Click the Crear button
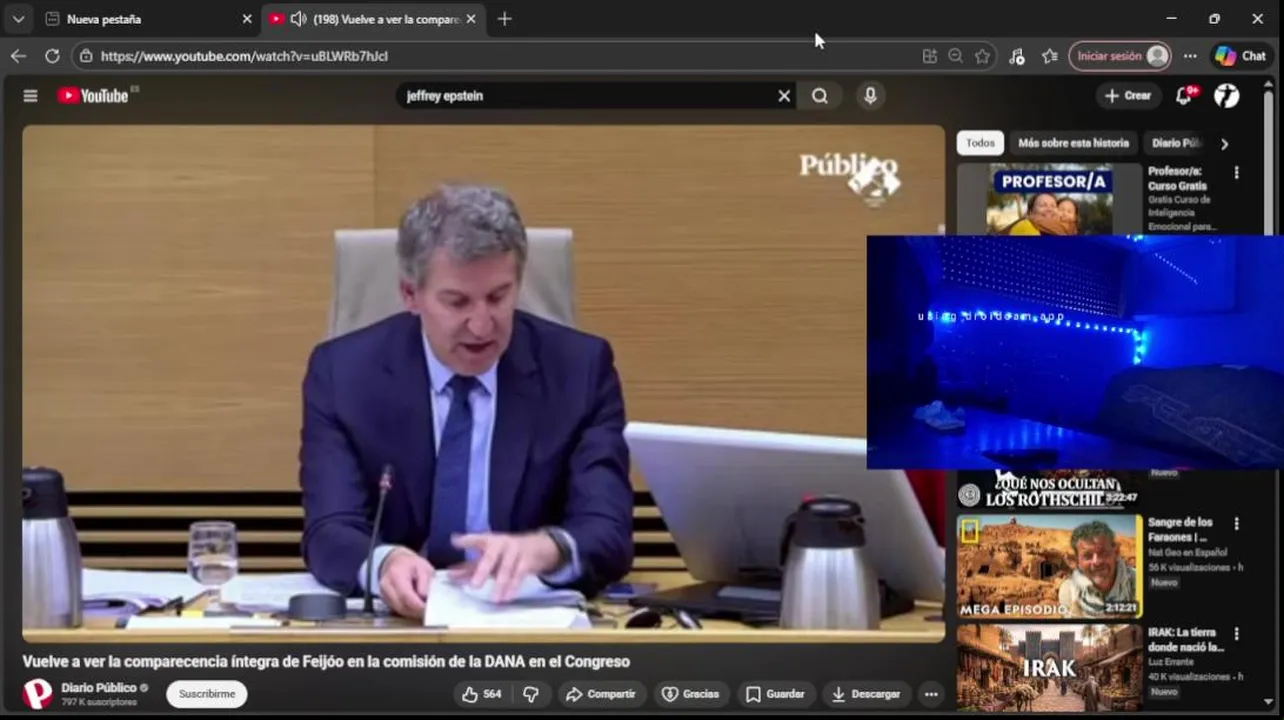The height and width of the screenshot is (720, 1284). [x=1128, y=96]
